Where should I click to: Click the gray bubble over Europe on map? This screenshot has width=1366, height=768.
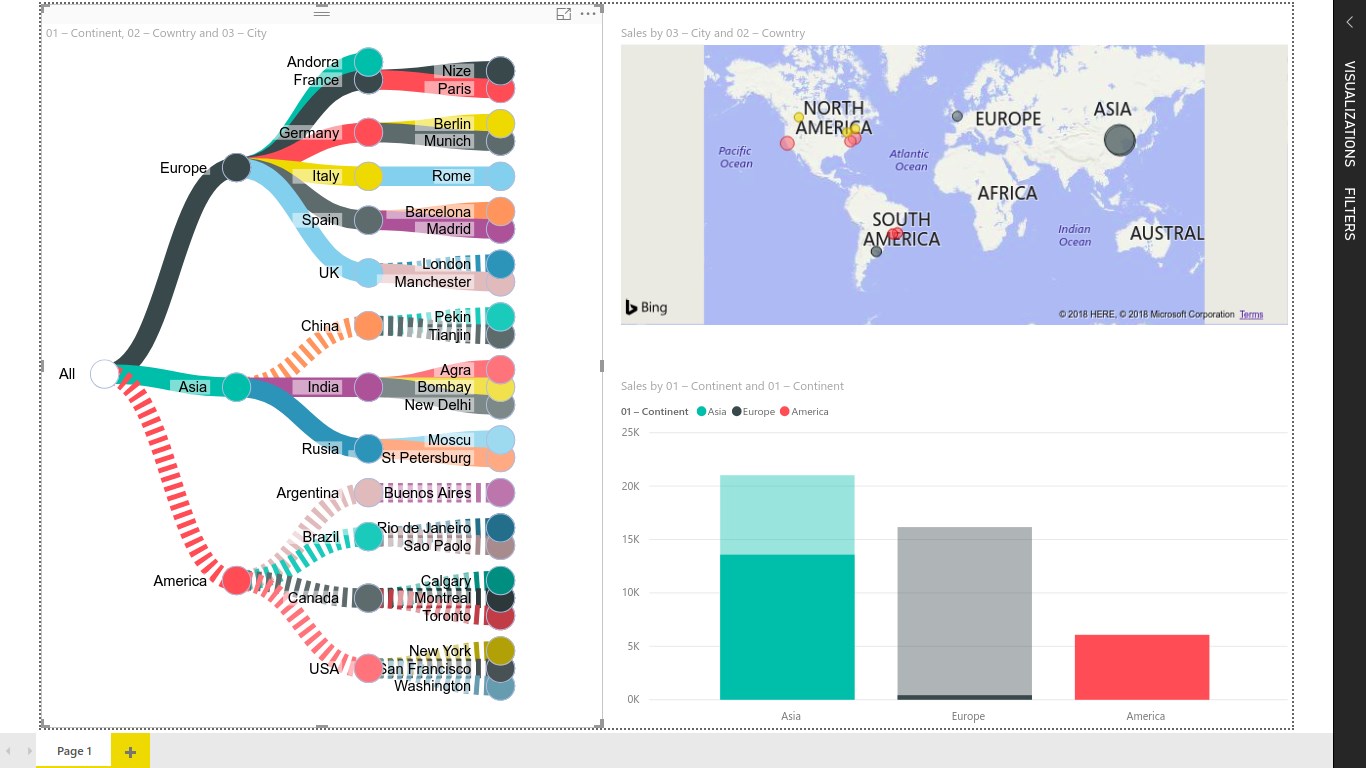click(957, 116)
